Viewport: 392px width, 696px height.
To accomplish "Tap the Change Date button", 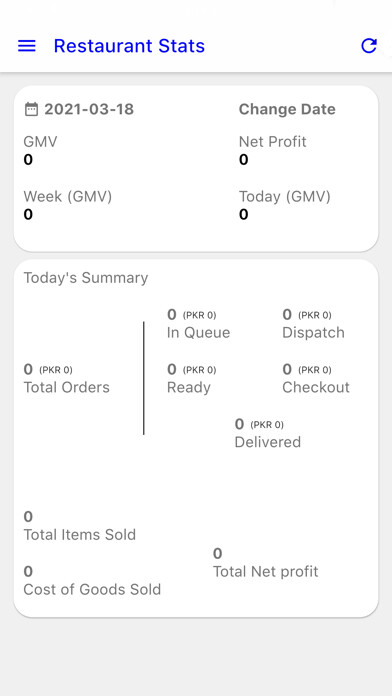I will [287, 109].
